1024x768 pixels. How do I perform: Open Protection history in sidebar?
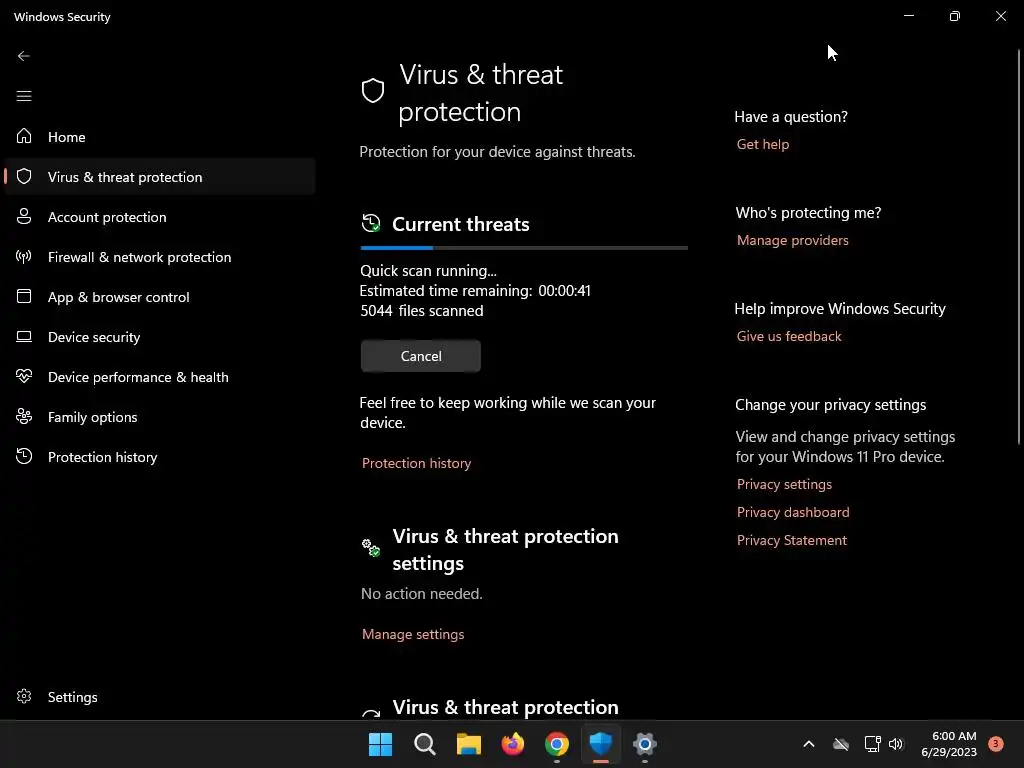[x=159, y=456]
